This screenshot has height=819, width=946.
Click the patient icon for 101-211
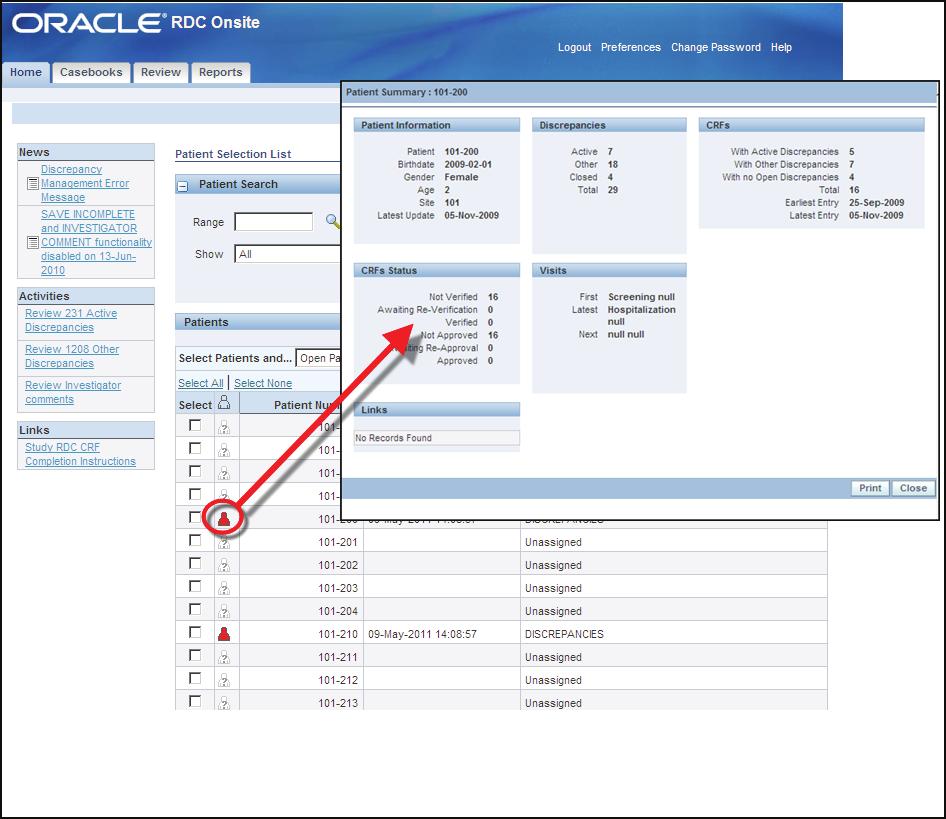224,657
